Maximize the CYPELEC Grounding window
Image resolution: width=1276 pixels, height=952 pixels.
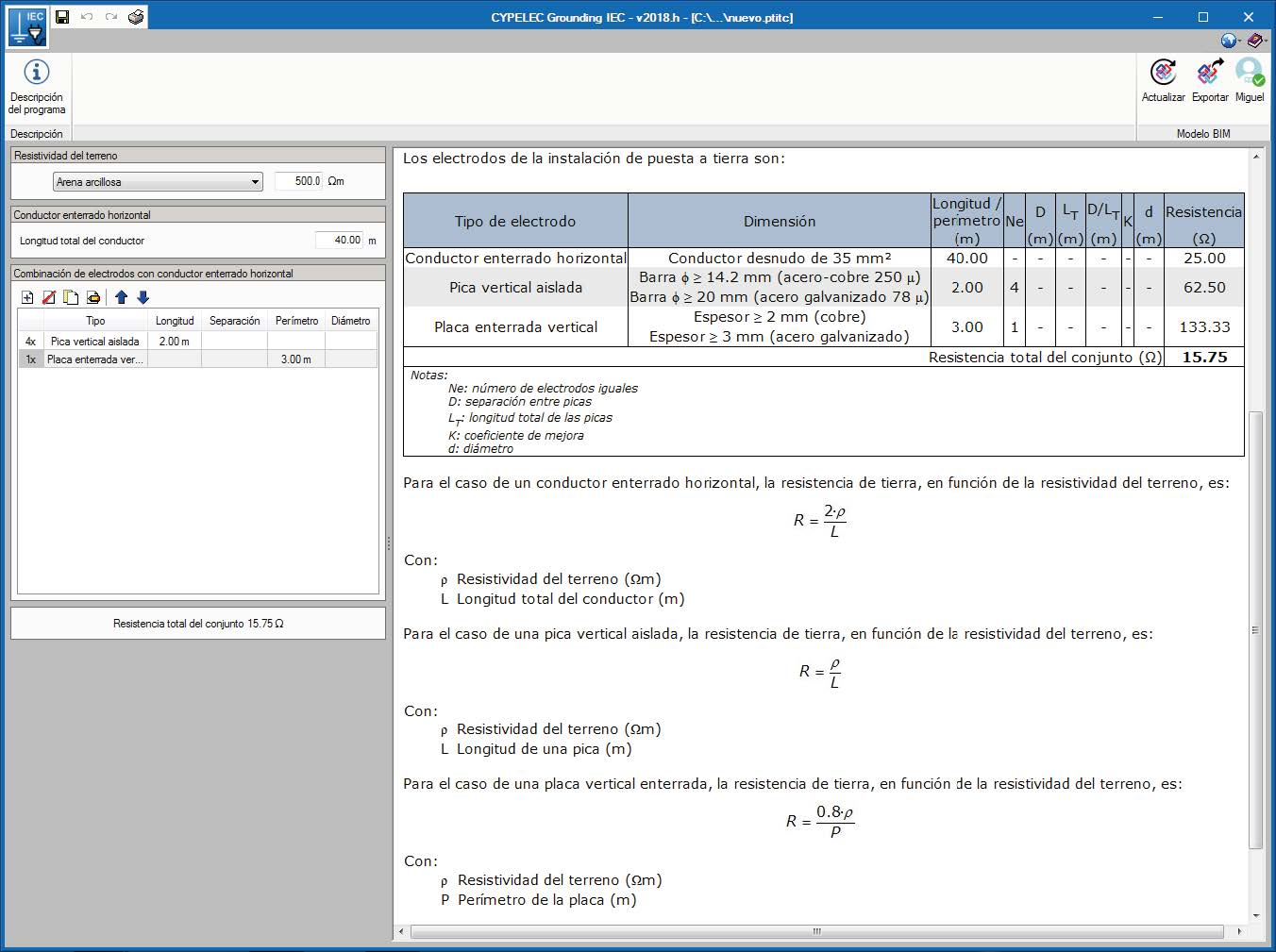(1203, 17)
